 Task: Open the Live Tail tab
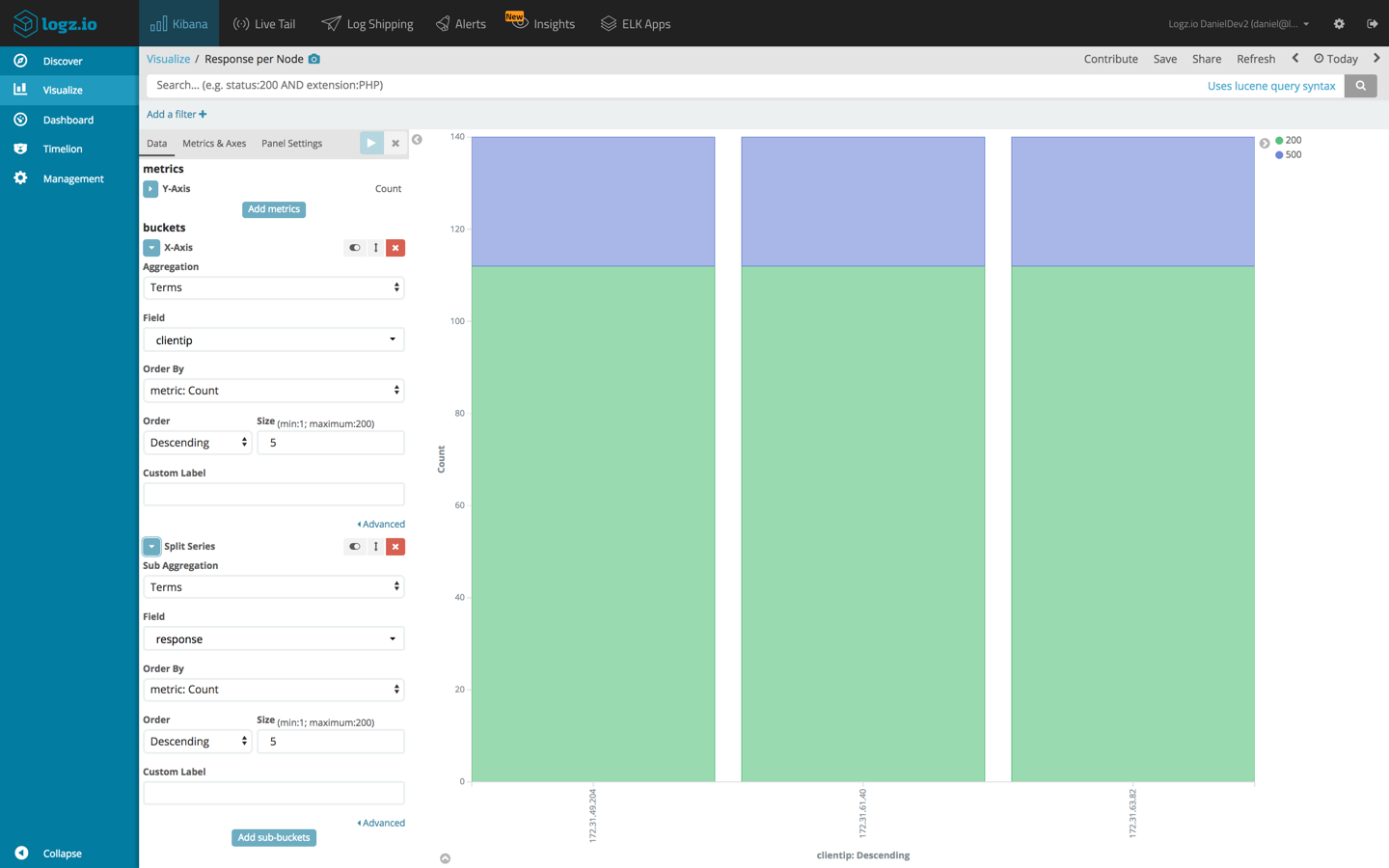(264, 23)
